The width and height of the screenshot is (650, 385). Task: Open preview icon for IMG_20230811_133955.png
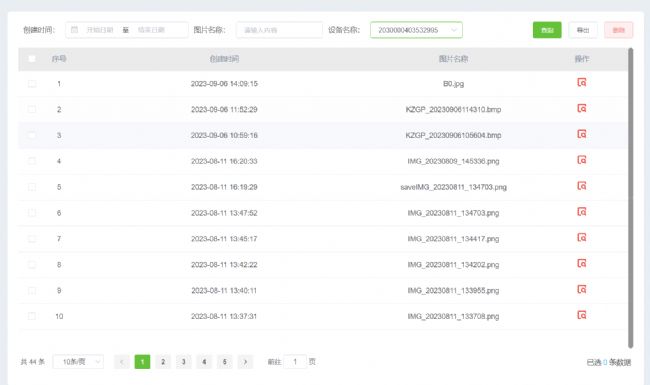(x=582, y=289)
